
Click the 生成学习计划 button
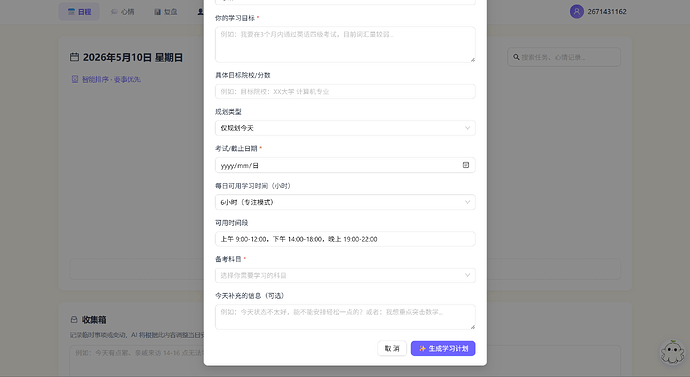click(x=443, y=348)
